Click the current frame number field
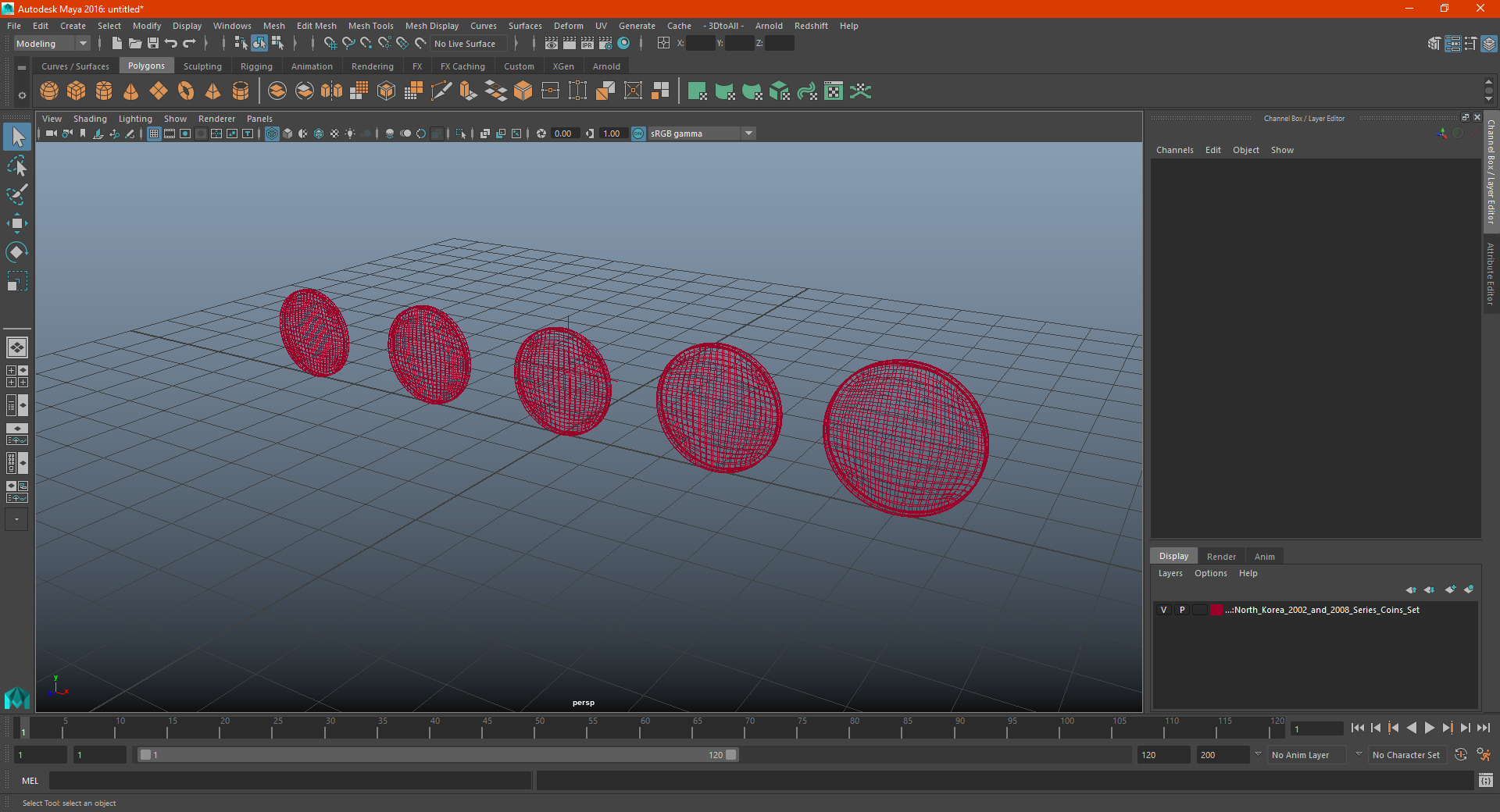1500x812 pixels. 1316,729
